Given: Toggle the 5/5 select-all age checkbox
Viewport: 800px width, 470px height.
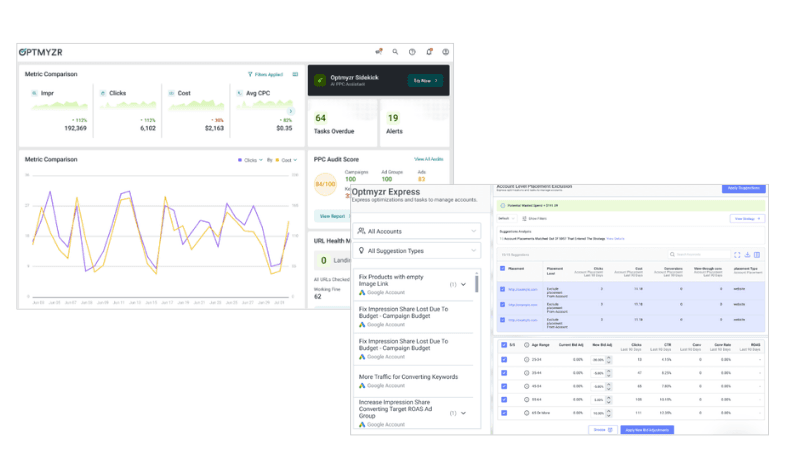Looking at the screenshot, I should point(504,345).
